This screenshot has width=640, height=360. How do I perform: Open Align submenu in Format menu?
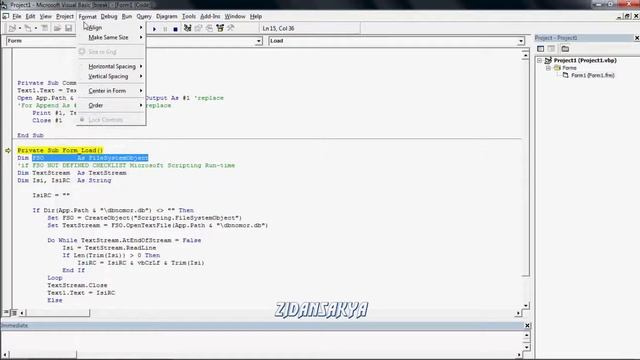click(111, 27)
